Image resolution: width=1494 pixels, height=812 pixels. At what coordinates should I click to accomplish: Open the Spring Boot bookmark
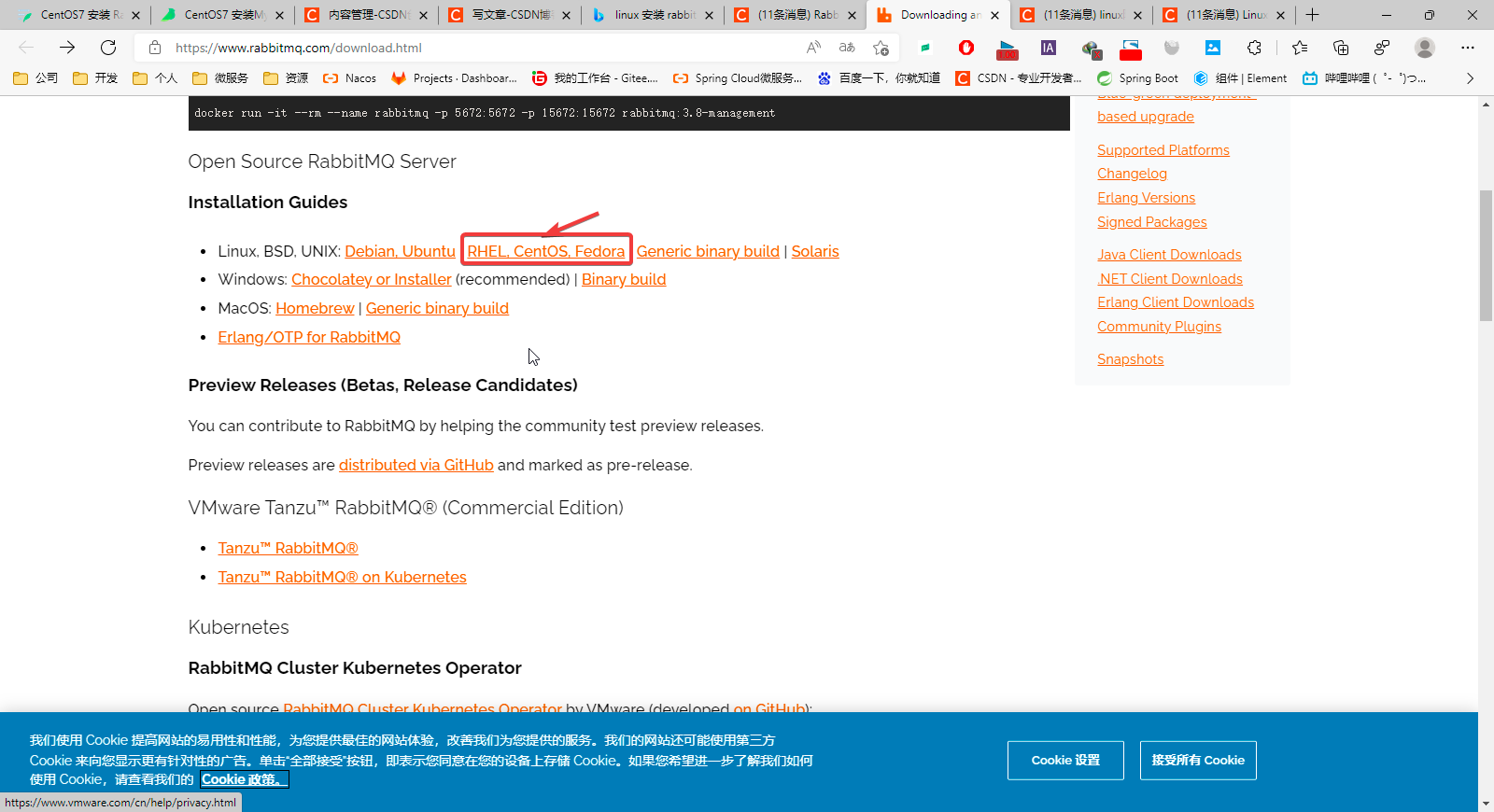[1137, 78]
